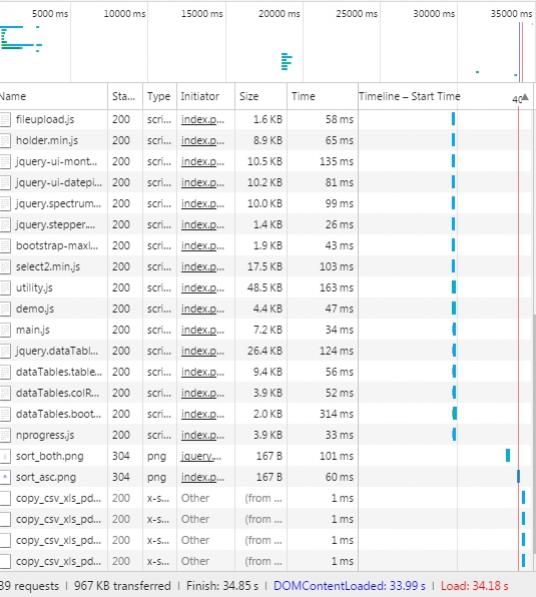Select the sort_asc.png image icon

pos(5,477)
